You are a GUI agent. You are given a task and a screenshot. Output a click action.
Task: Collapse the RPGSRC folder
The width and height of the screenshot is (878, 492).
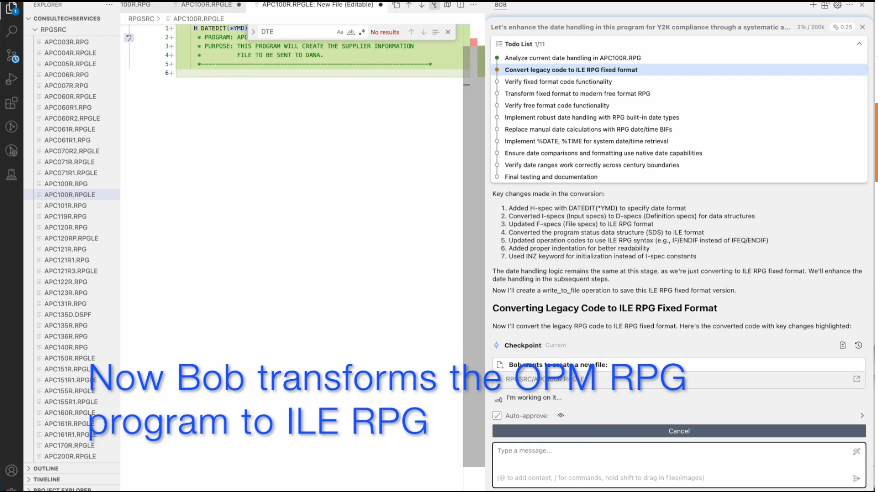[x=36, y=30]
